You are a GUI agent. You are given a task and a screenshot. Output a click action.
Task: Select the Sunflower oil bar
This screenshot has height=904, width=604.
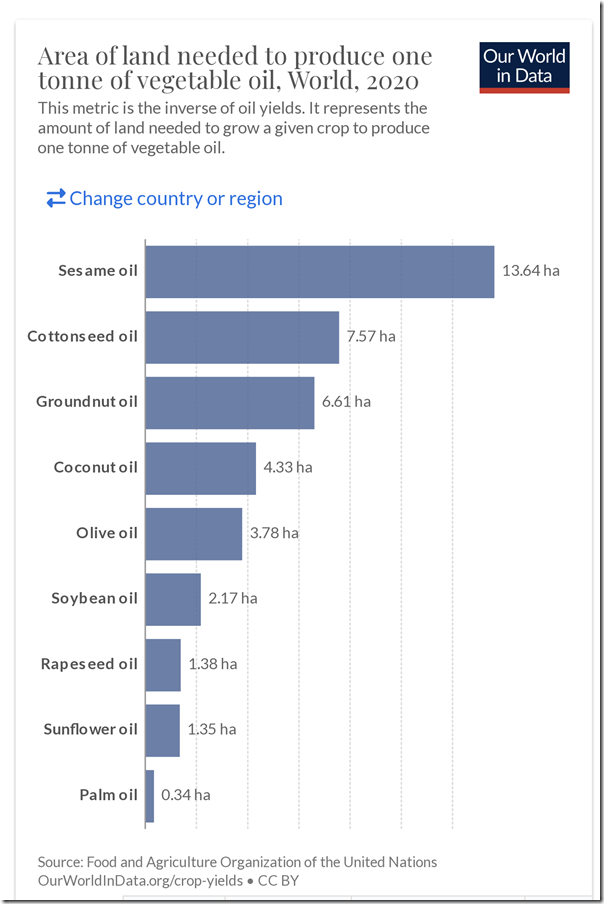[162, 729]
